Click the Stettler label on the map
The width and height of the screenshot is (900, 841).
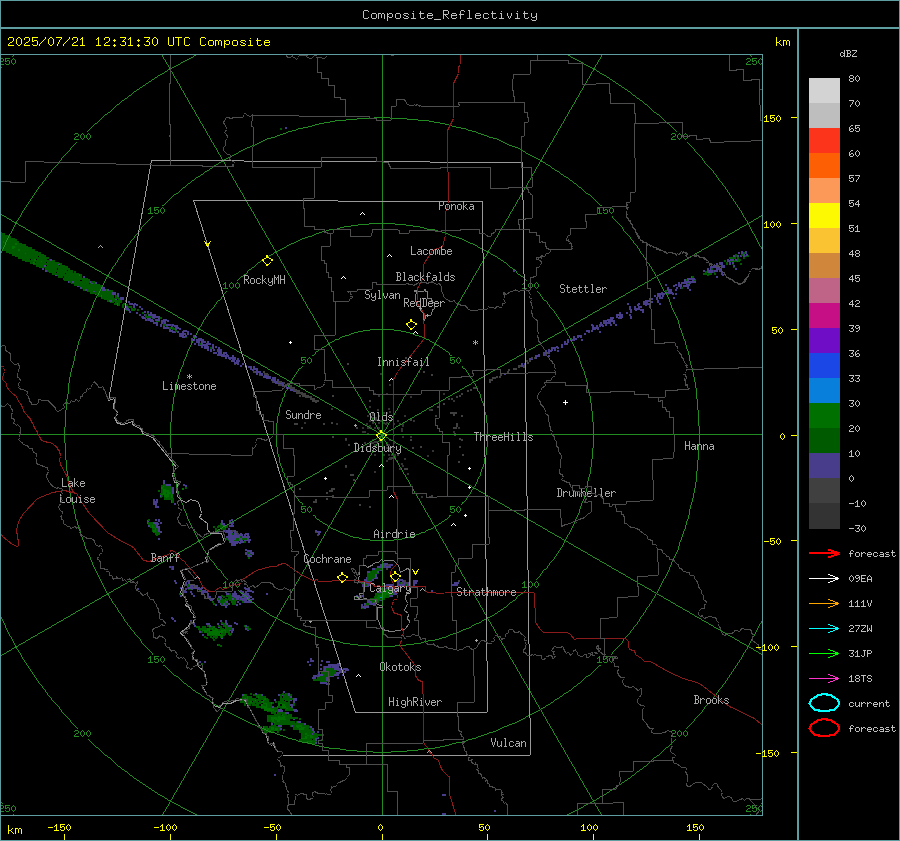[x=583, y=289]
